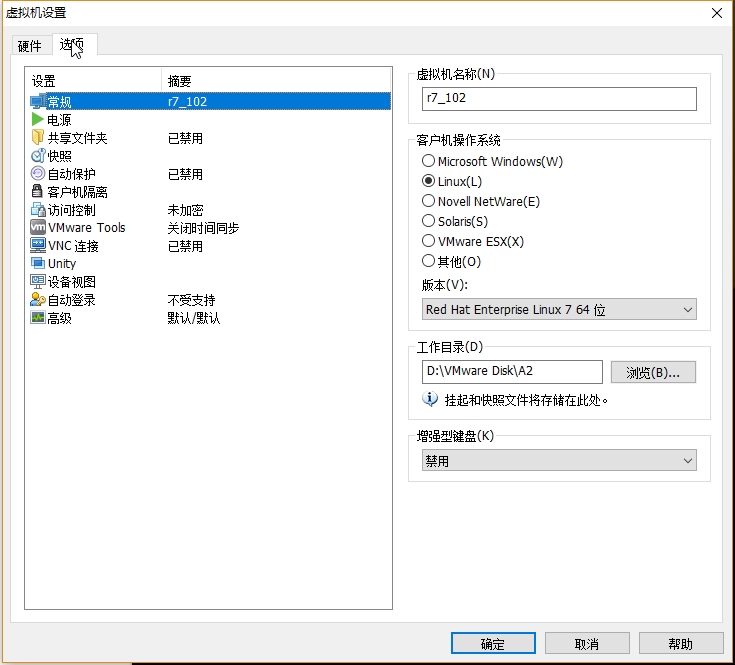
Task: Click the 摘要 column header
Action: (x=277, y=81)
